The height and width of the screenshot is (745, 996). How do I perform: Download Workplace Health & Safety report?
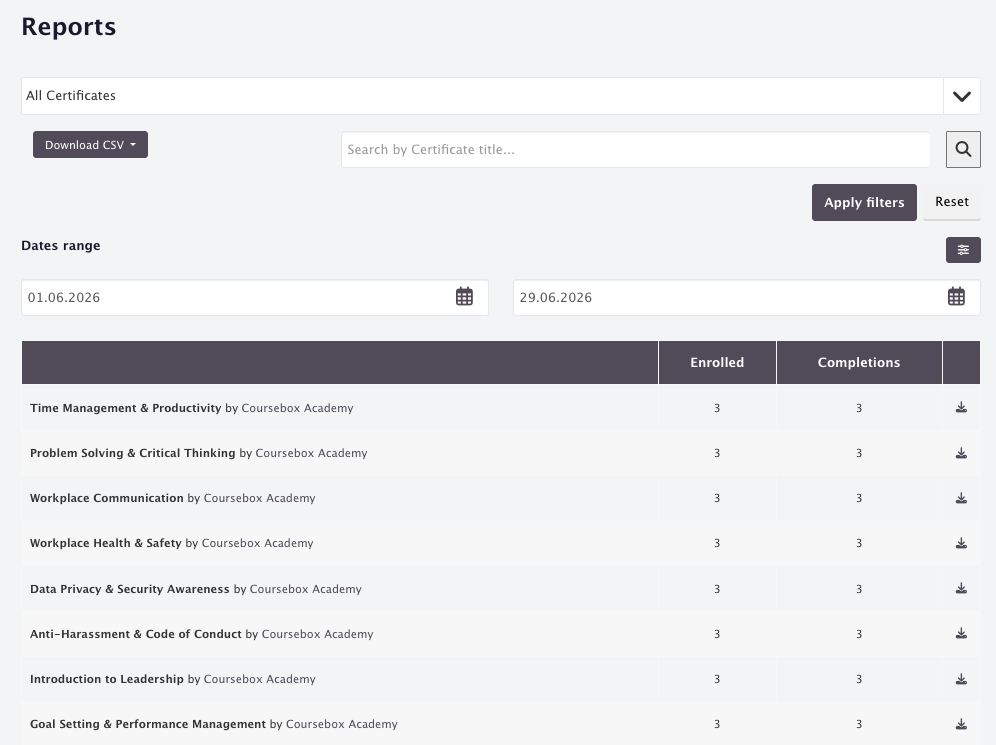point(961,543)
